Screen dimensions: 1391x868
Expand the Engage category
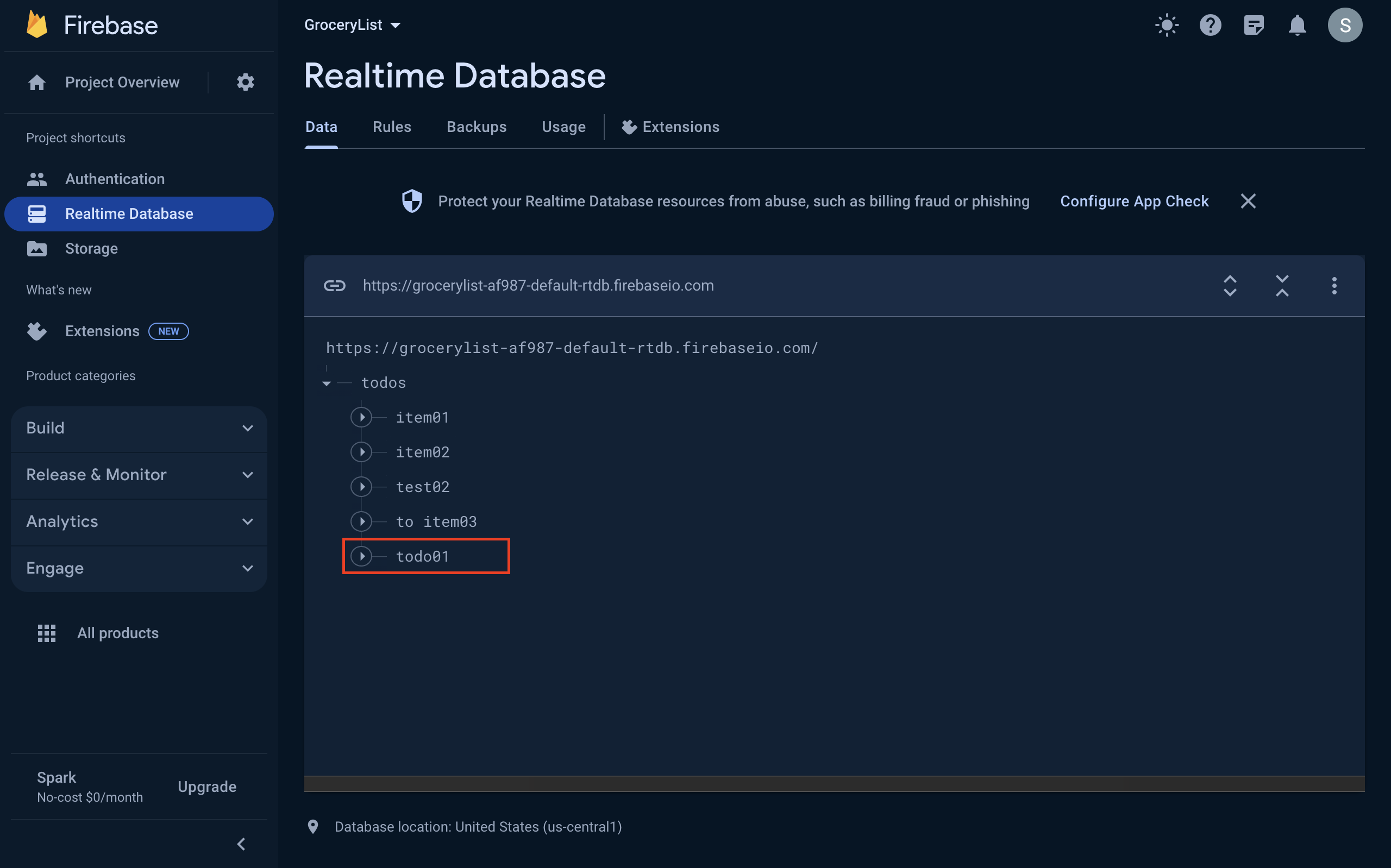coord(139,568)
